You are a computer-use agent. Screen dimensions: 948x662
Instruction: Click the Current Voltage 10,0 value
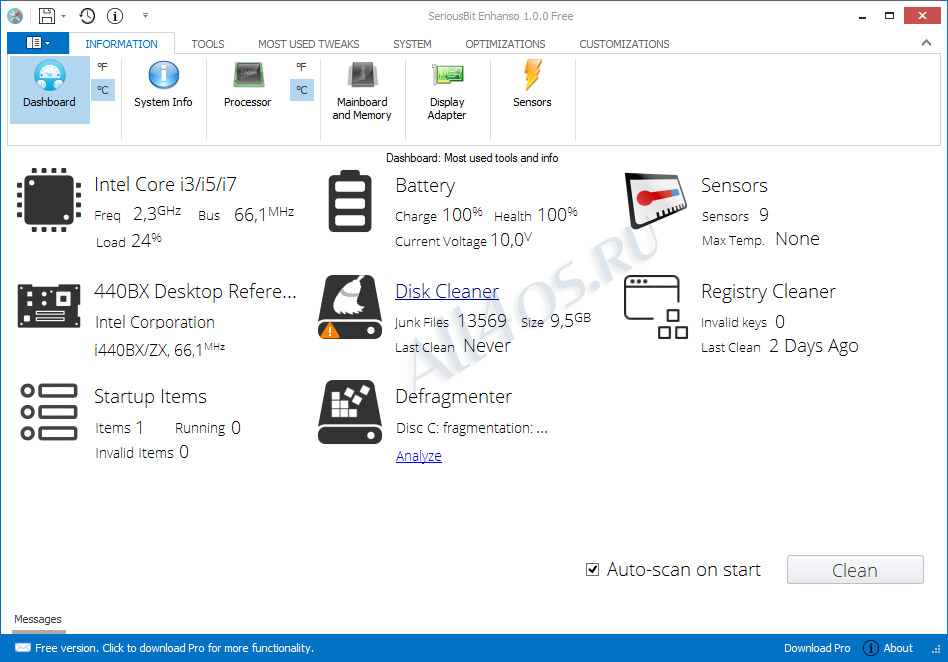(x=511, y=240)
